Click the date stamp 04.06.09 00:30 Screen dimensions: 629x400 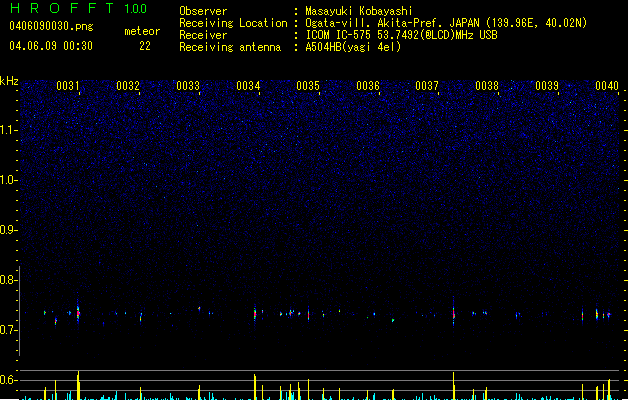pyautogui.click(x=51, y=46)
